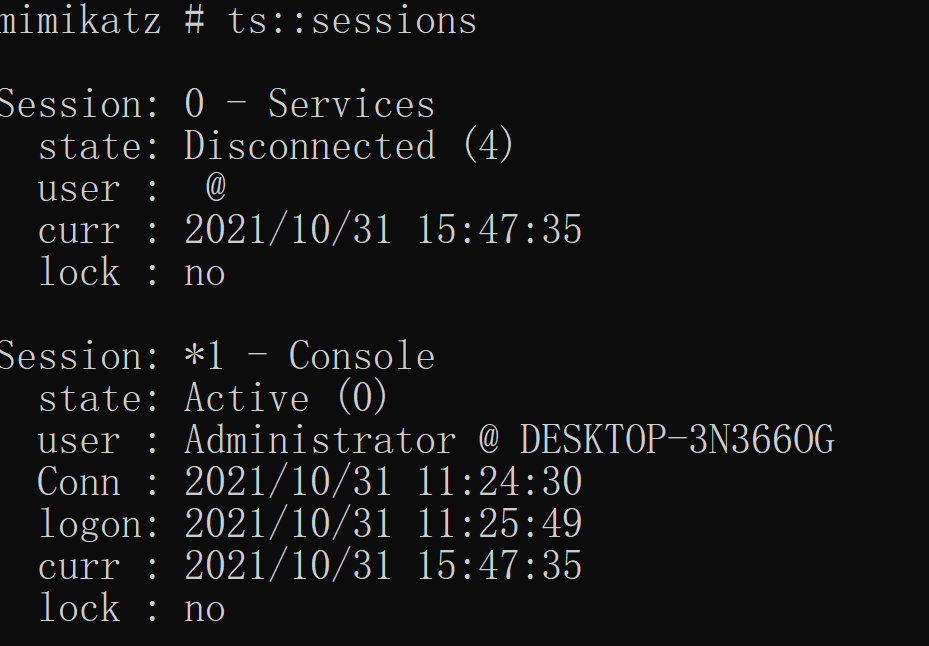929x646 pixels.
Task: Click the Session *1 - Console header
Action: click(x=217, y=356)
